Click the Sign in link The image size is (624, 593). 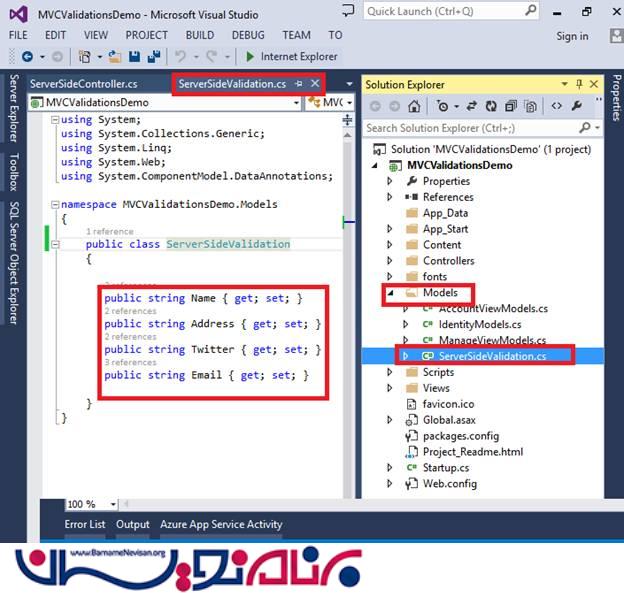point(572,36)
